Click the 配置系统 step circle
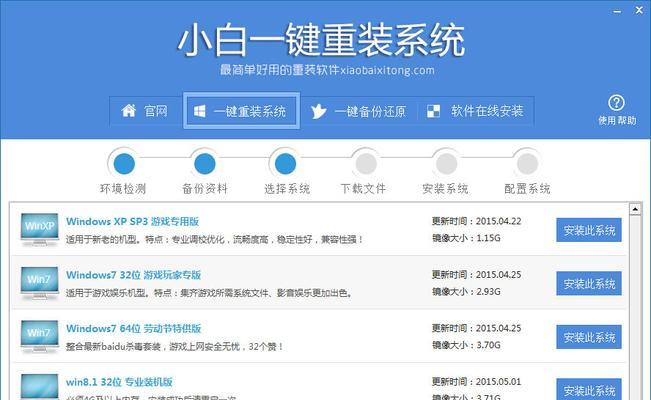The height and width of the screenshot is (400, 651). click(527, 164)
